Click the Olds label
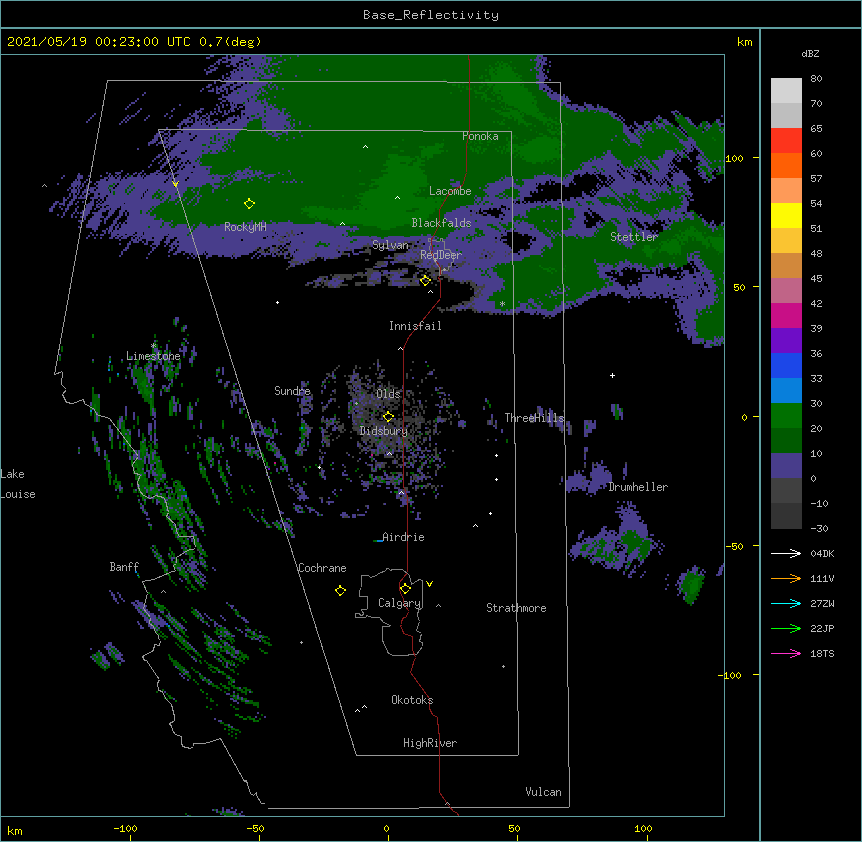The image size is (862, 842). [x=388, y=394]
